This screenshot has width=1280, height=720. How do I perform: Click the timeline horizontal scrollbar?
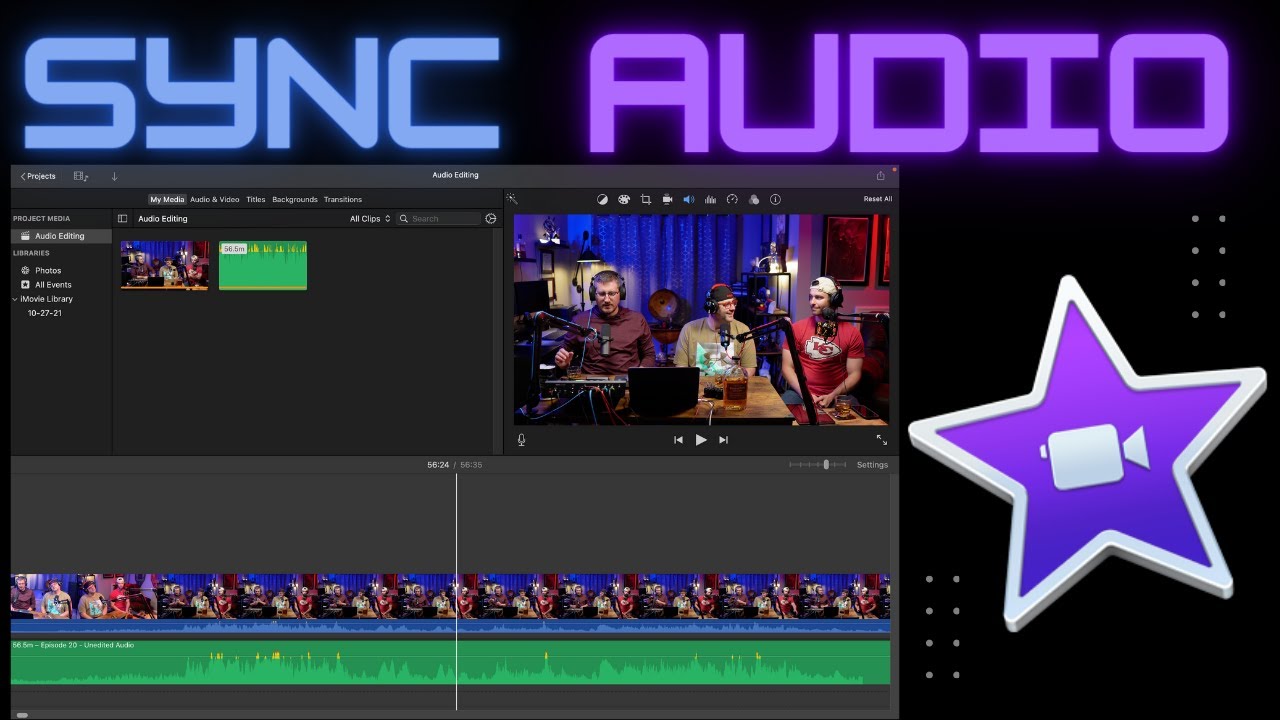(22, 714)
